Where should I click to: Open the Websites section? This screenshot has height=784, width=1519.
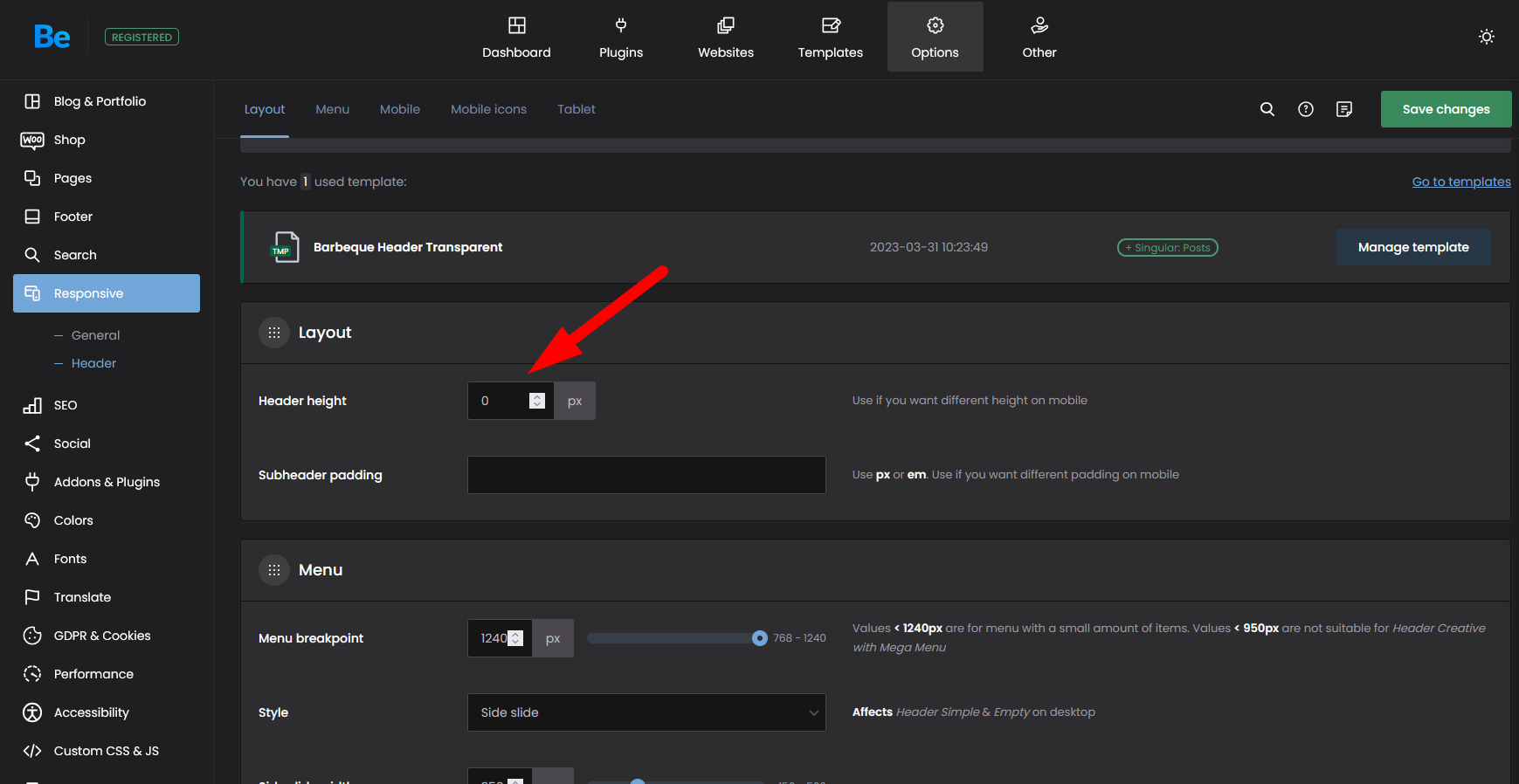(726, 37)
